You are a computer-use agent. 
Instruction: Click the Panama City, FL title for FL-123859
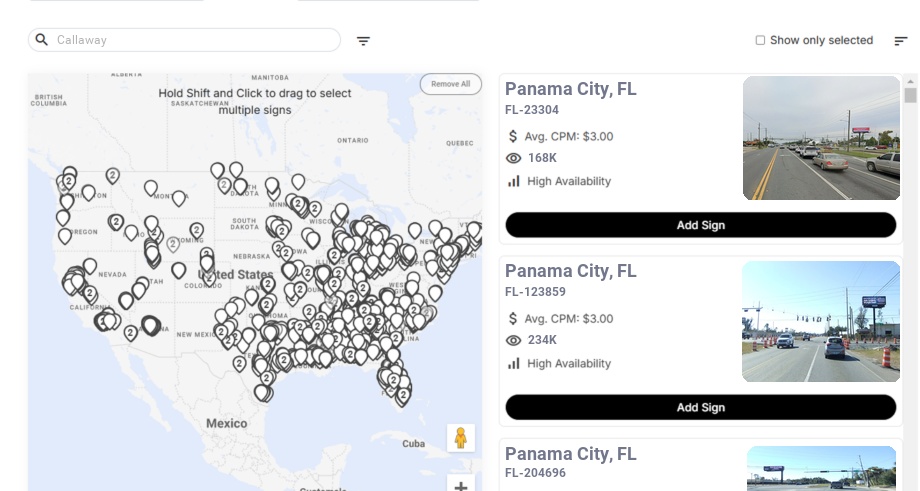point(570,271)
